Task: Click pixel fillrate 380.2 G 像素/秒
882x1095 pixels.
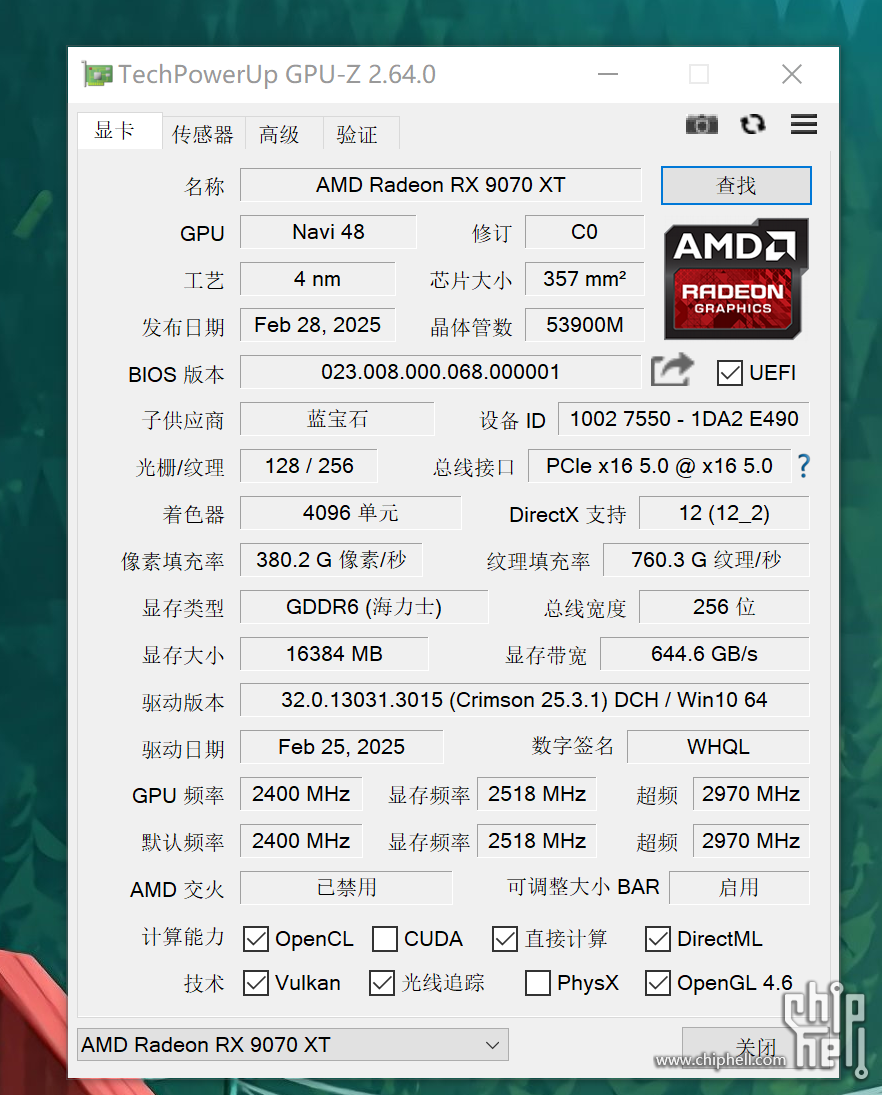Action: coord(331,560)
